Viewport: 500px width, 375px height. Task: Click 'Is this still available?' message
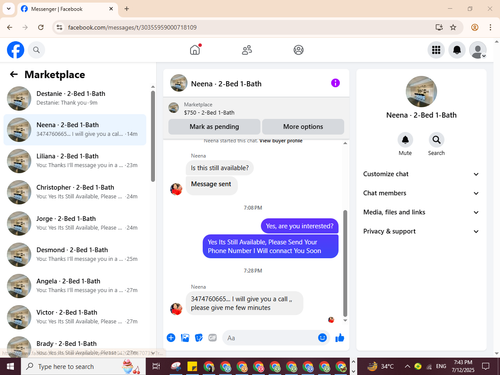coord(220,168)
